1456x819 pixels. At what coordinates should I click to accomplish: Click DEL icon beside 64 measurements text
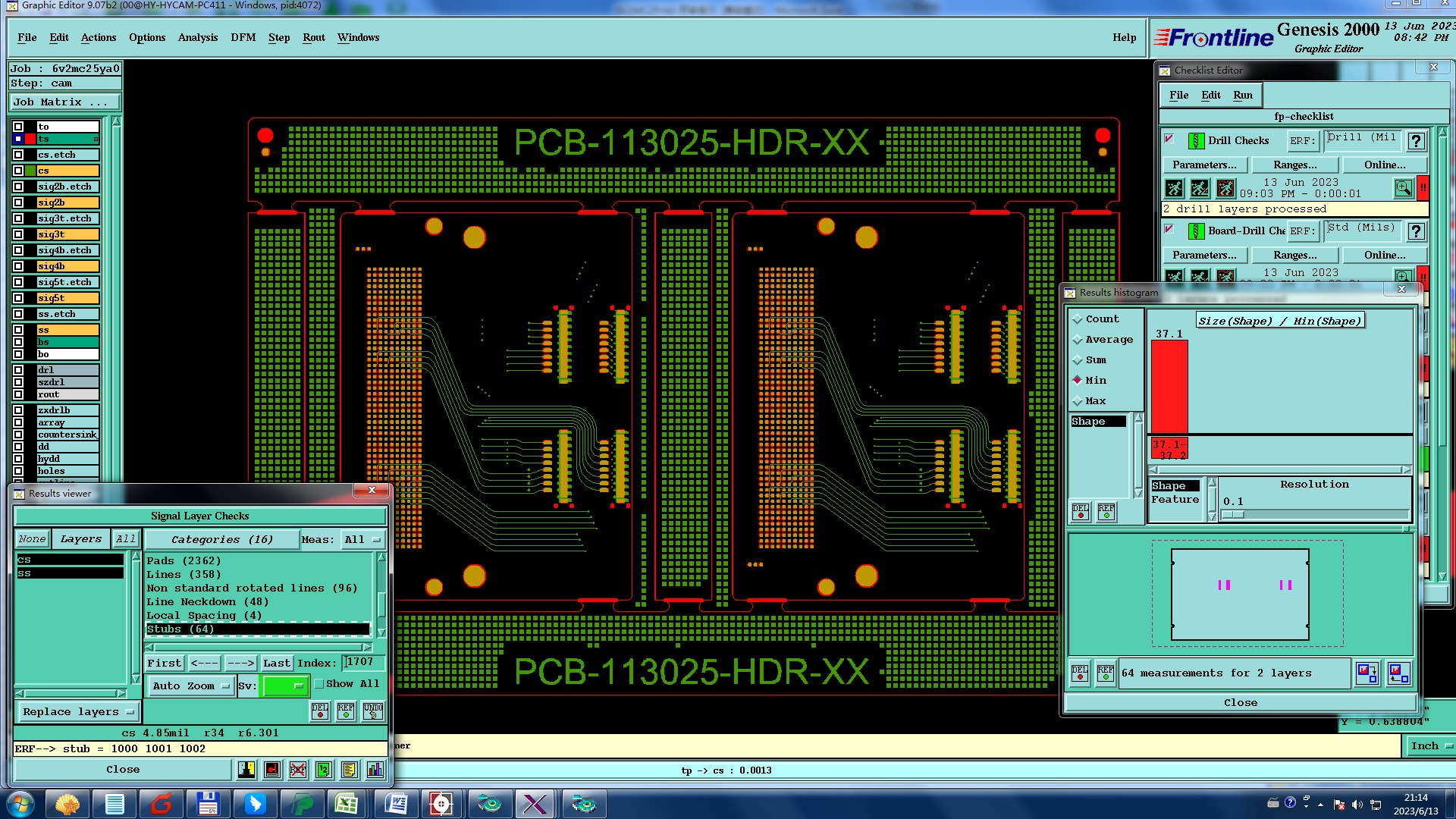(1080, 673)
